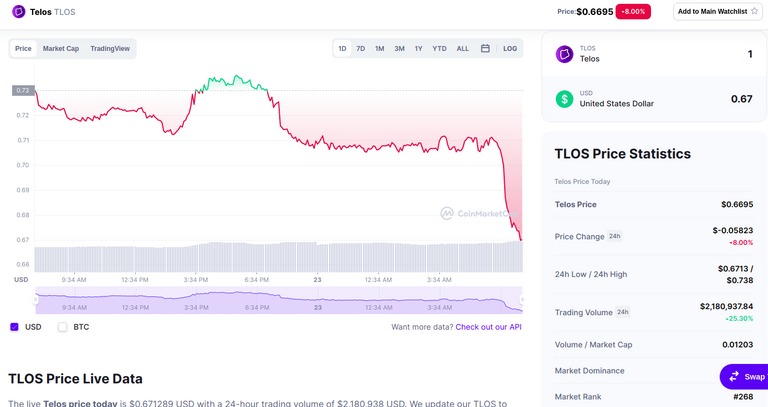The width and height of the screenshot is (768, 407).
Task: Switch to Market Cap tab
Action: (x=61, y=48)
